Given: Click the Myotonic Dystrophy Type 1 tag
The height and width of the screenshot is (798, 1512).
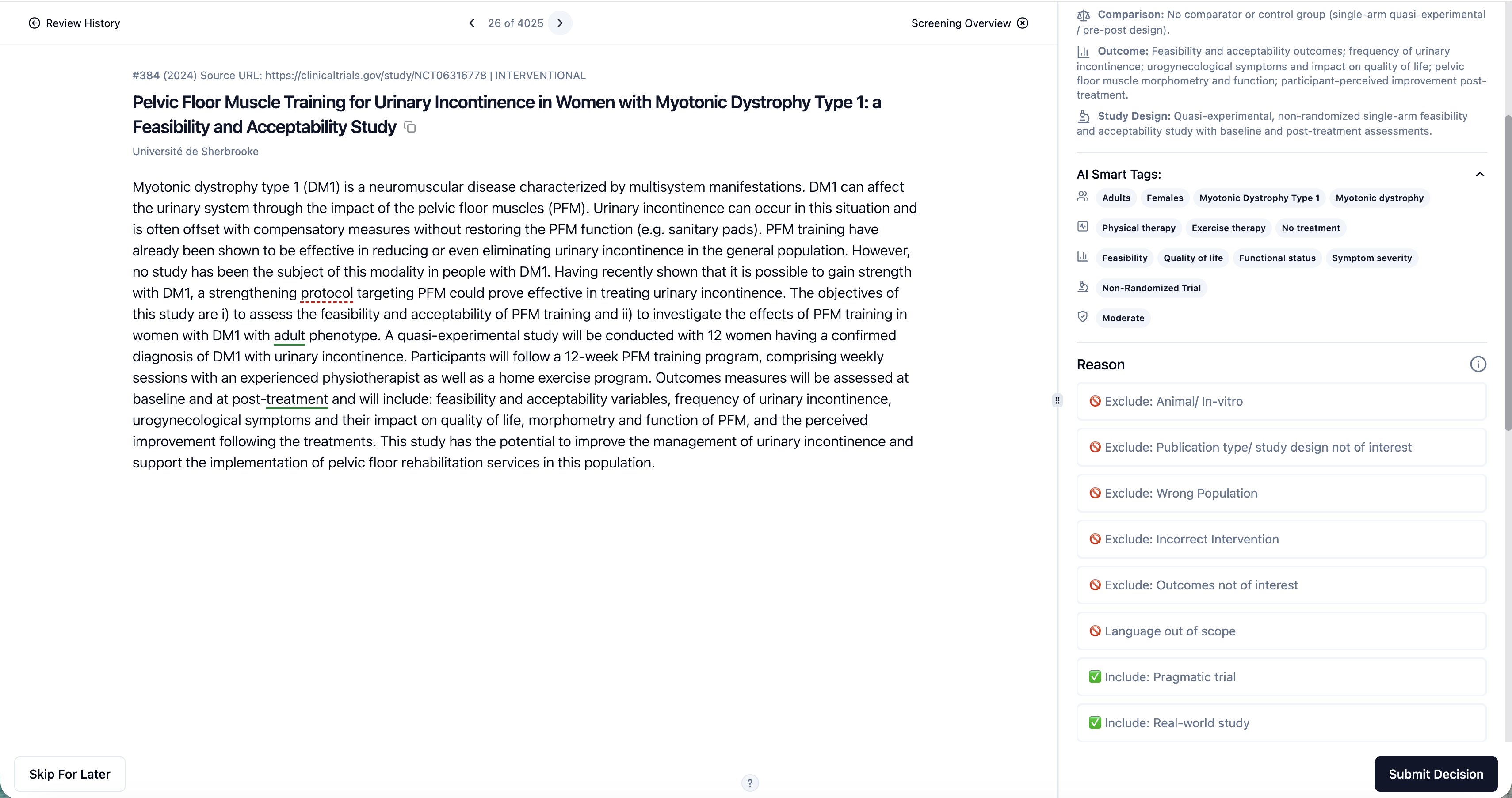Looking at the screenshot, I should point(1259,198).
